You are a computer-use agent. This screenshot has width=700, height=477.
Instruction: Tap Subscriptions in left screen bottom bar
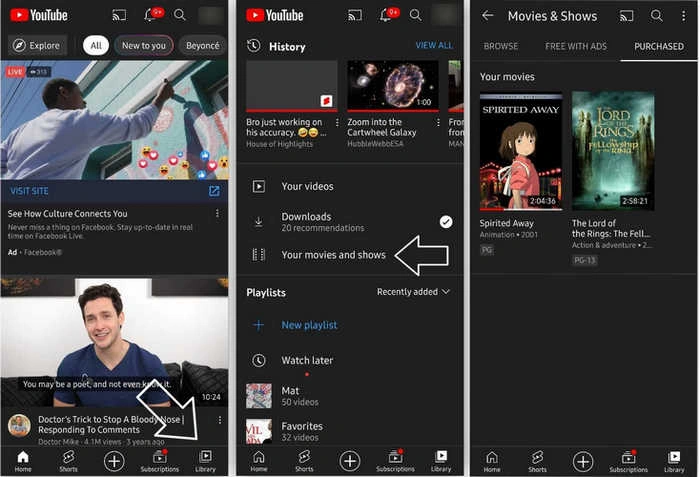coord(160,461)
